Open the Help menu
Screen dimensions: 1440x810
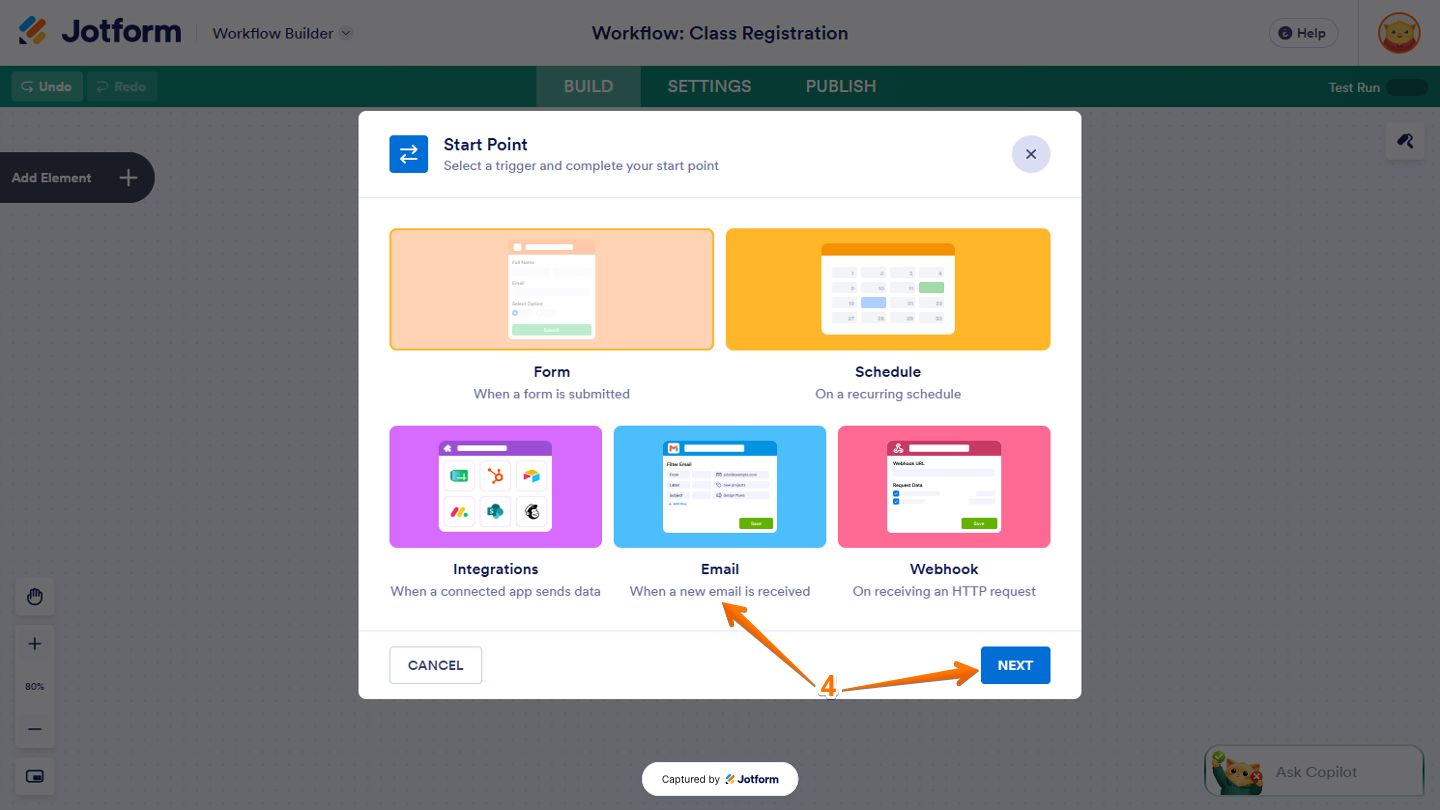[1302, 33]
